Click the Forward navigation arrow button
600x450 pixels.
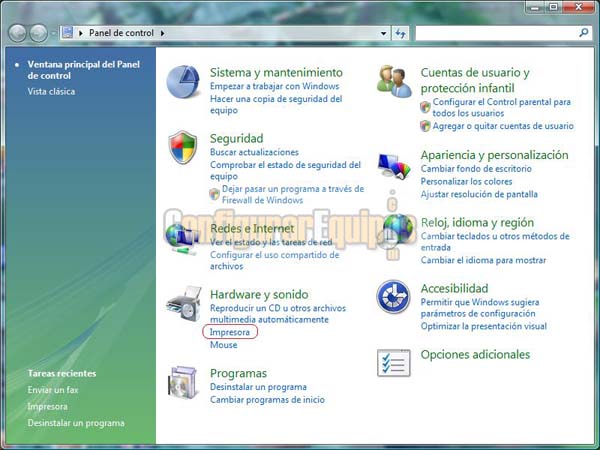pos(39,33)
